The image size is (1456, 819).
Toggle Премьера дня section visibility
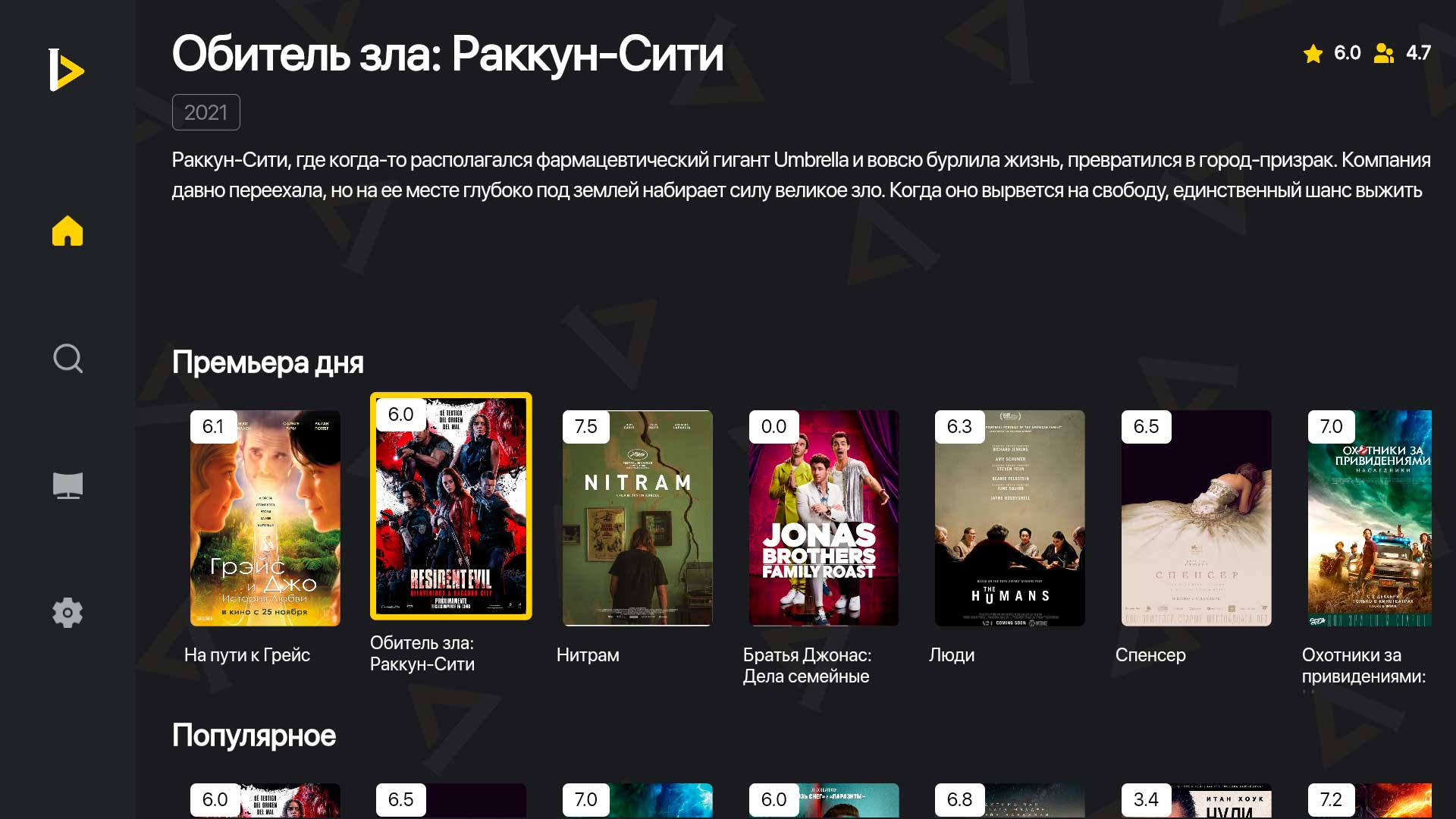pos(268,363)
